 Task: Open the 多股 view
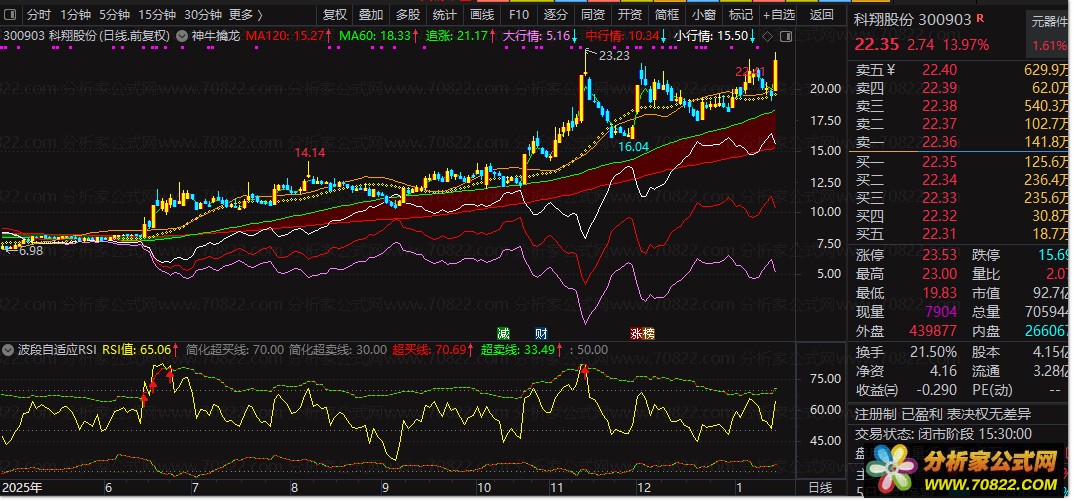tap(408, 14)
